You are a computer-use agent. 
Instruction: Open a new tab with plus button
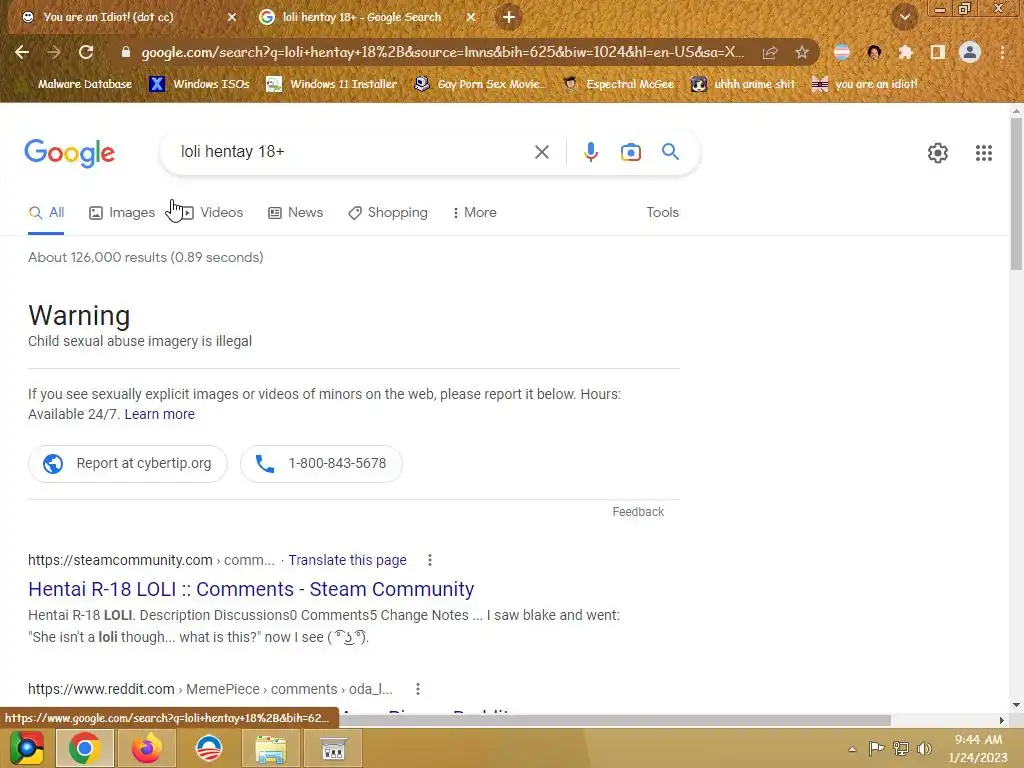509,17
